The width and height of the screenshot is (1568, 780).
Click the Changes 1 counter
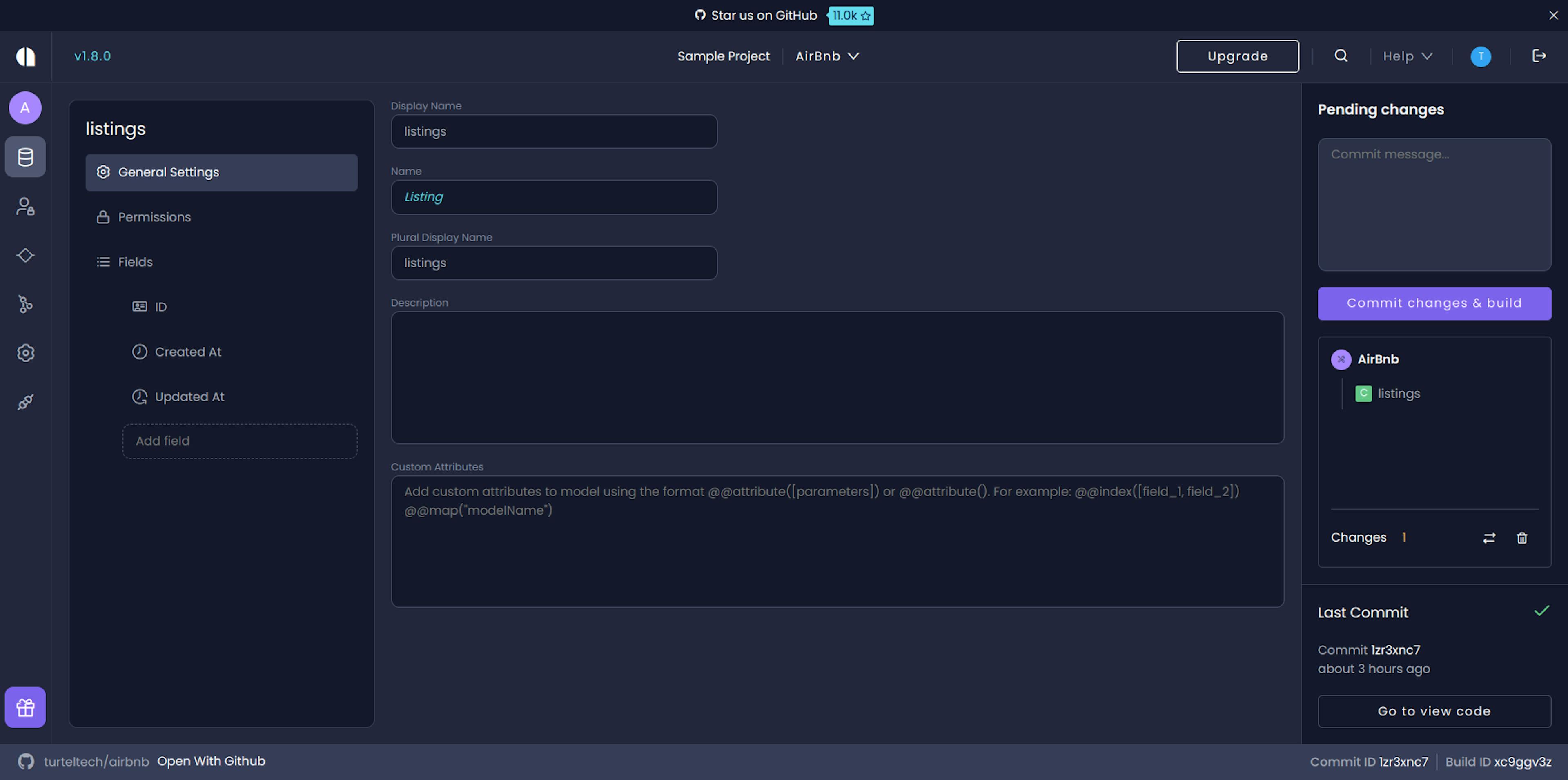pyautogui.click(x=1368, y=538)
